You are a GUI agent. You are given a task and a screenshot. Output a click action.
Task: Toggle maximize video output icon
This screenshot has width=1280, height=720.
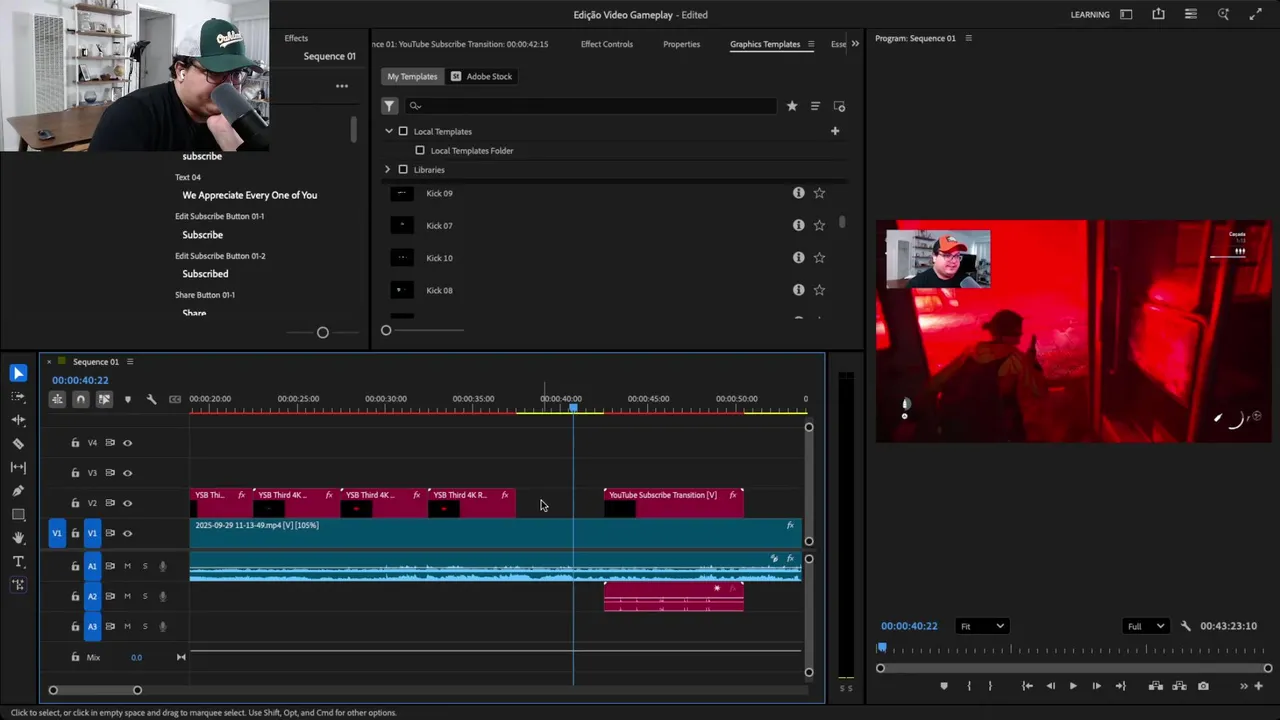(x=1255, y=14)
